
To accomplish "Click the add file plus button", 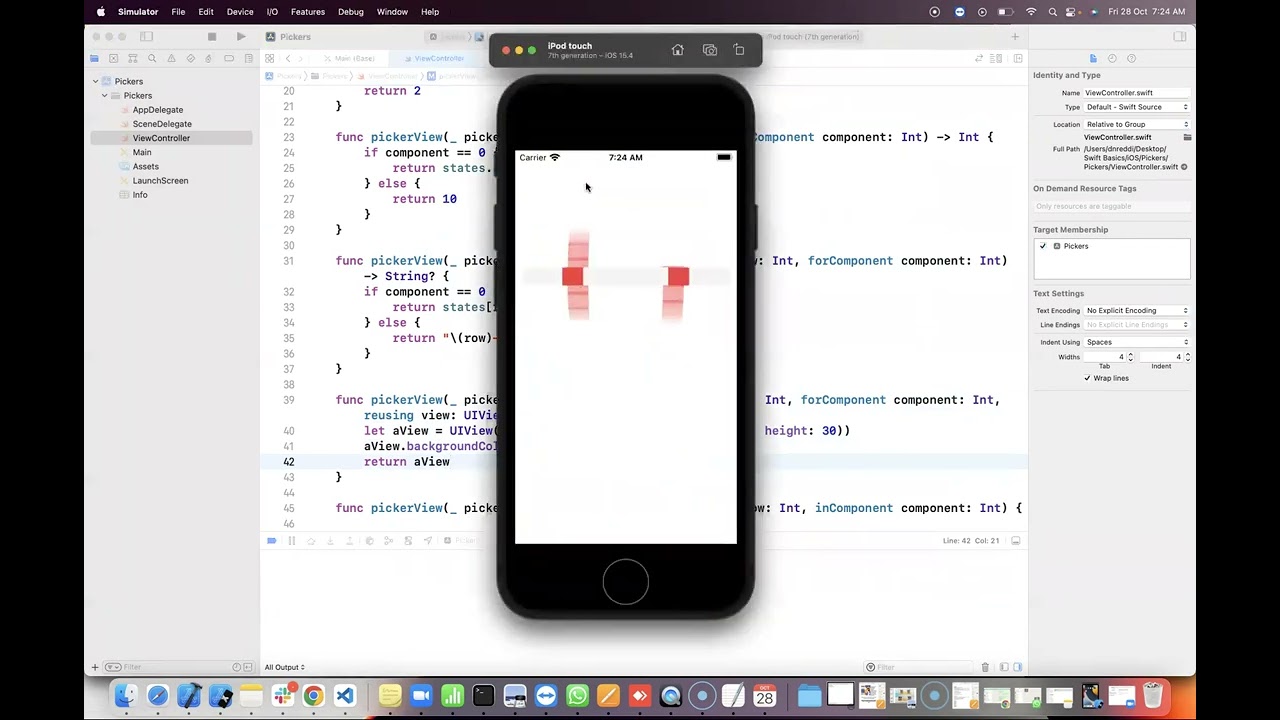I will (x=95, y=667).
